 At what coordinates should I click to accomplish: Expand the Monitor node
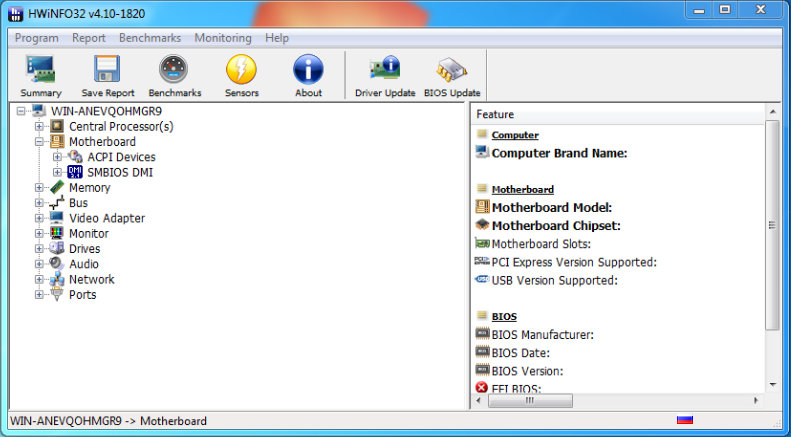[39, 234]
